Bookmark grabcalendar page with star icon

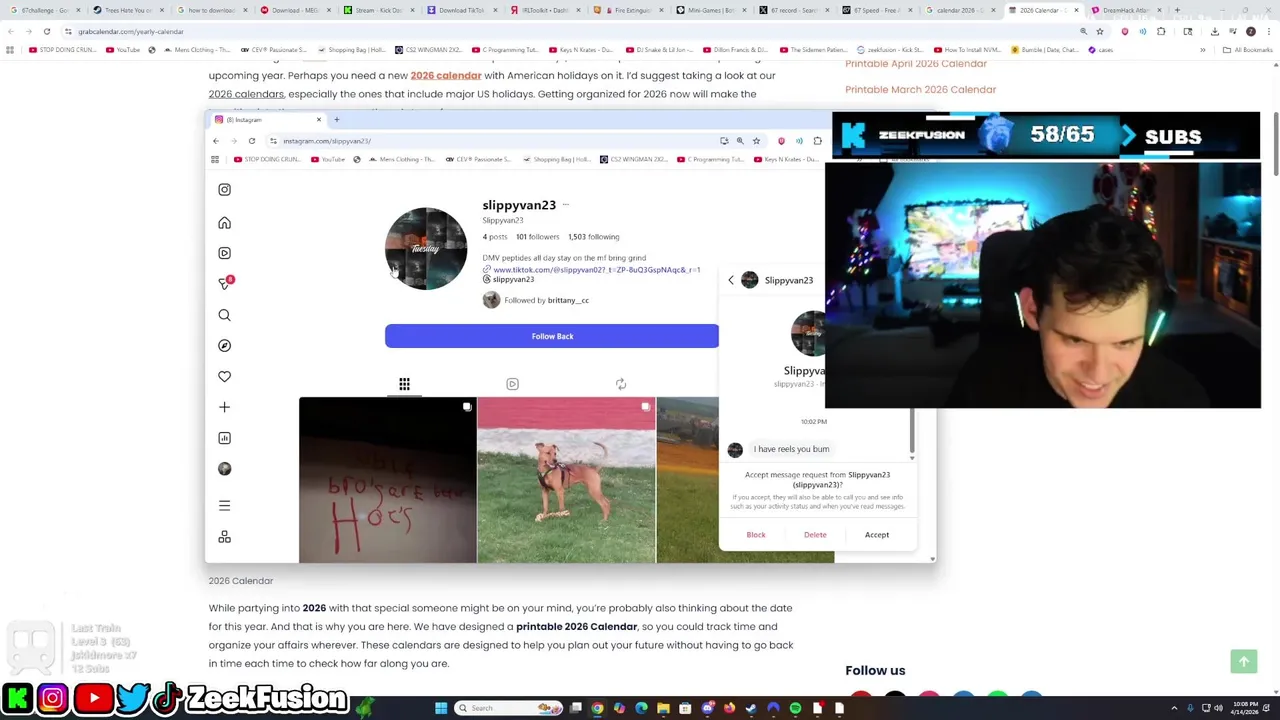1100,31
